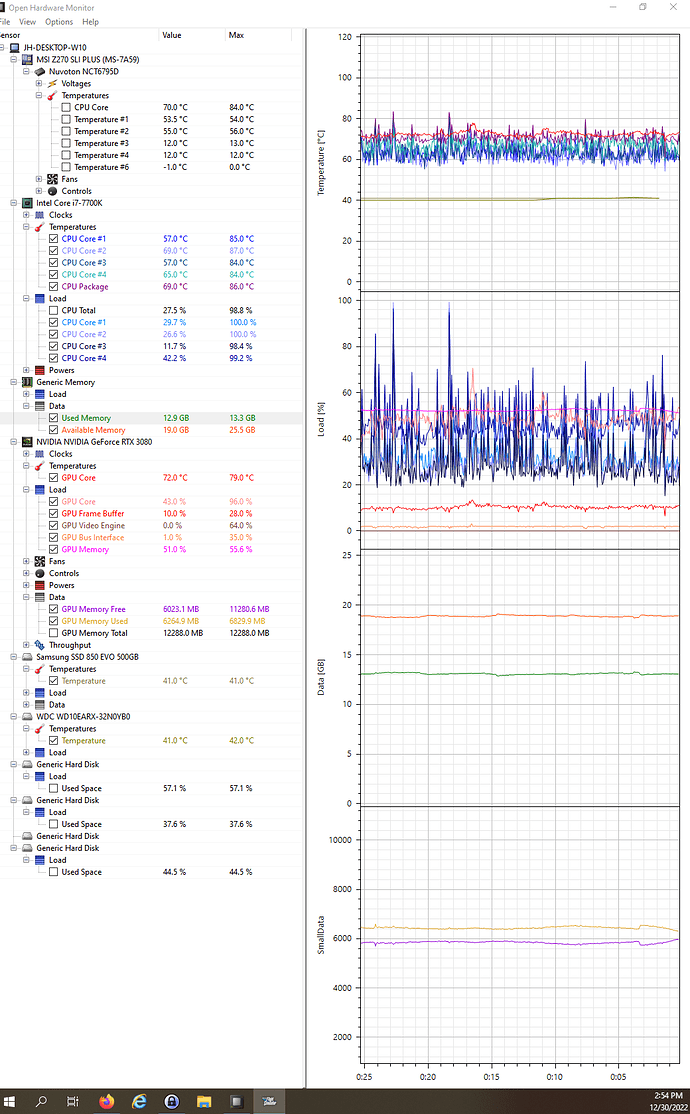Uncheck WDC WD10EARX Temperature checkbox
This screenshot has height=1114, width=690.
click(53, 740)
